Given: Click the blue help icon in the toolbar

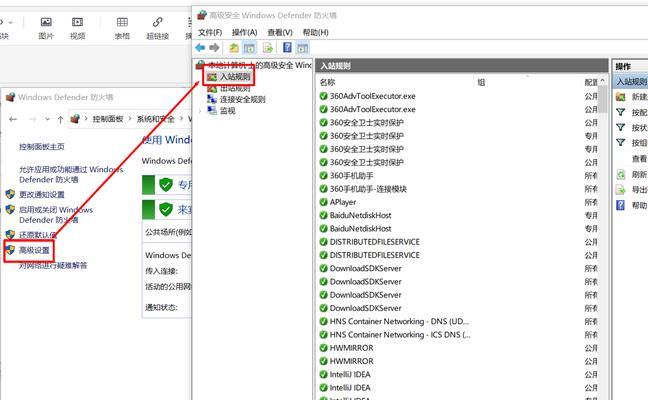Looking at the screenshot, I should [287, 48].
